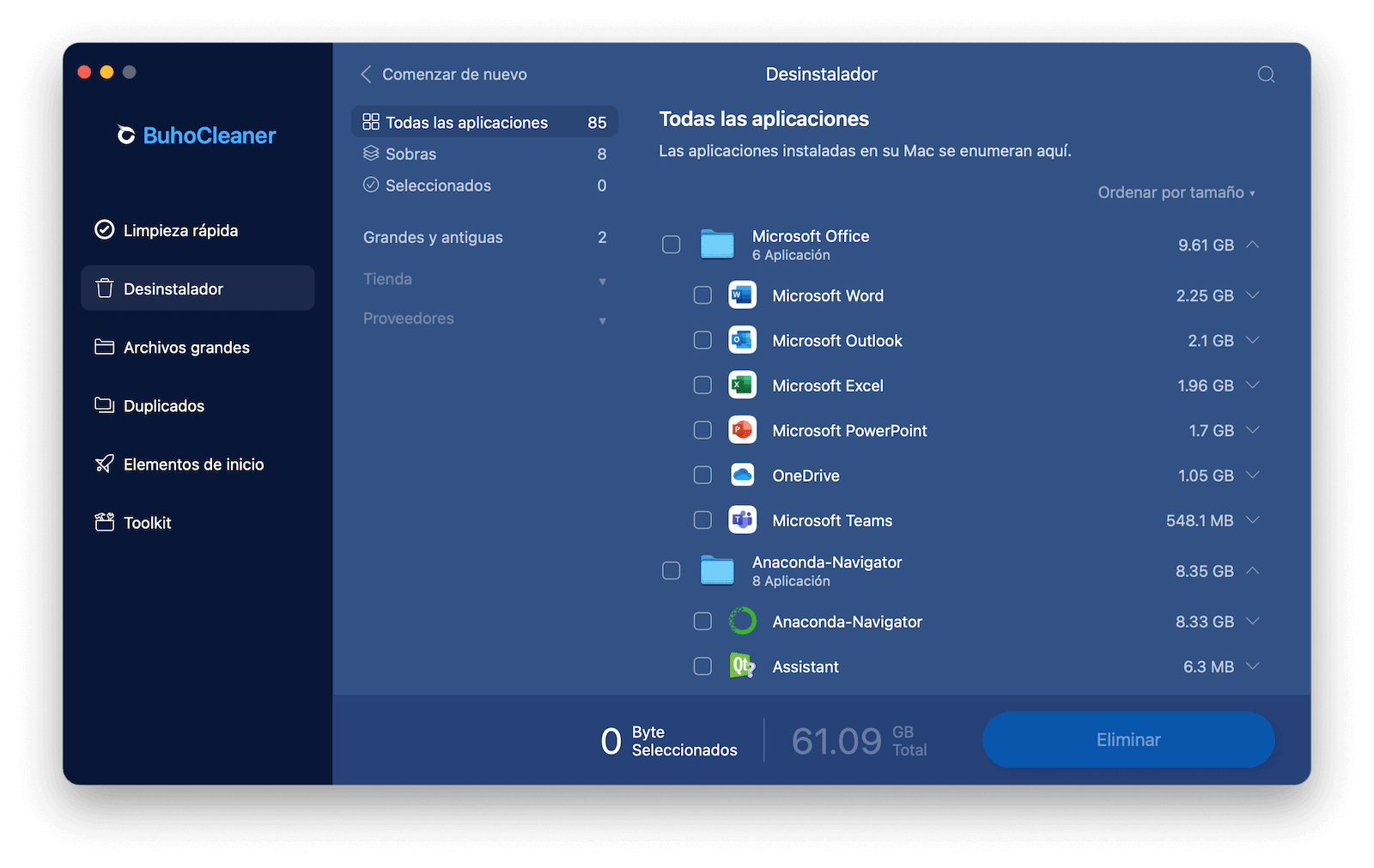The width and height of the screenshot is (1374, 868).
Task: Open the Toolkit section
Action: (x=198, y=522)
